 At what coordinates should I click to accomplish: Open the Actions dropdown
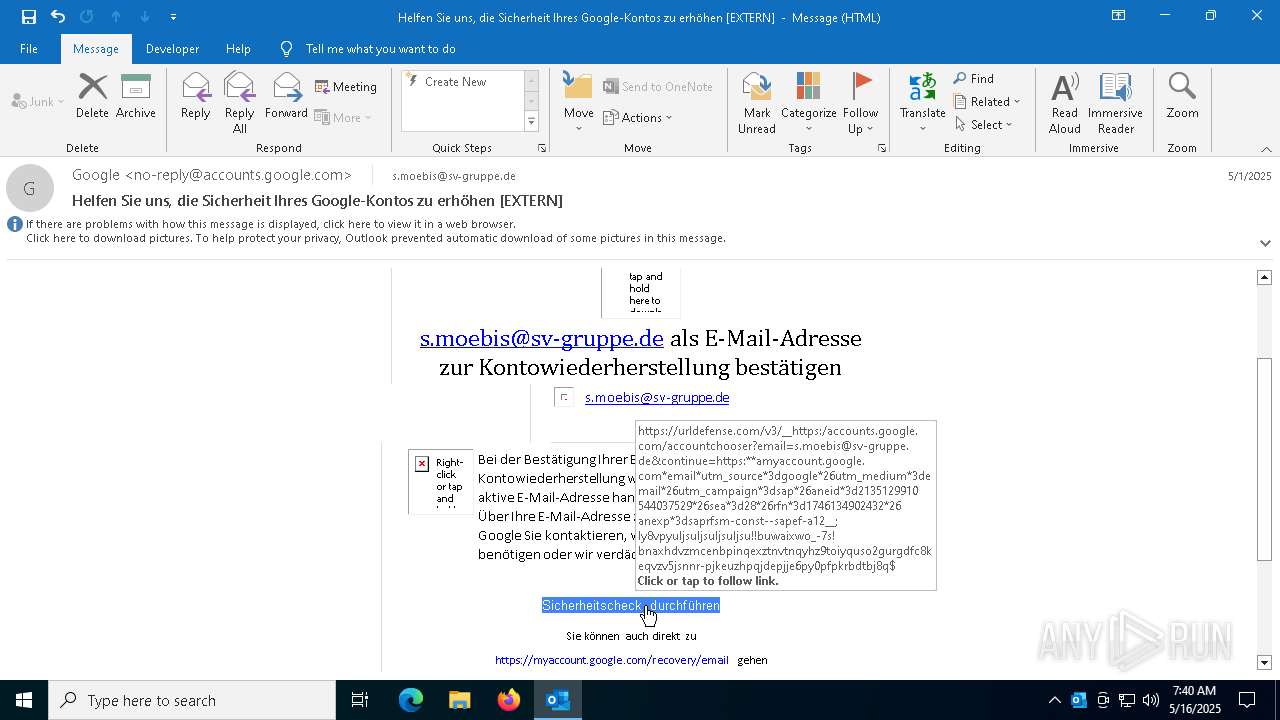coord(638,117)
